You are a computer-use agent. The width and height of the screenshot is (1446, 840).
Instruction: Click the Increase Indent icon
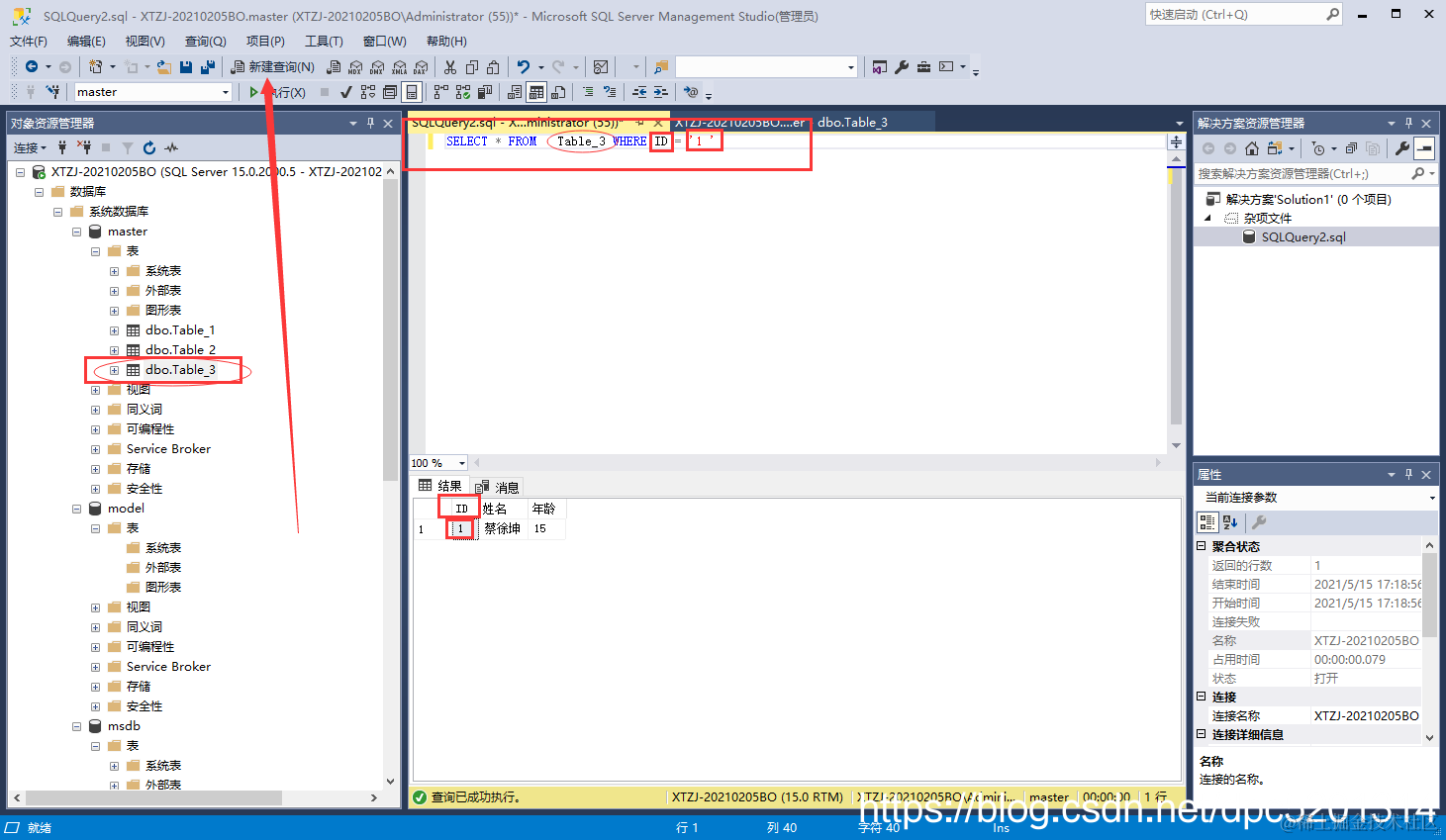point(661,92)
